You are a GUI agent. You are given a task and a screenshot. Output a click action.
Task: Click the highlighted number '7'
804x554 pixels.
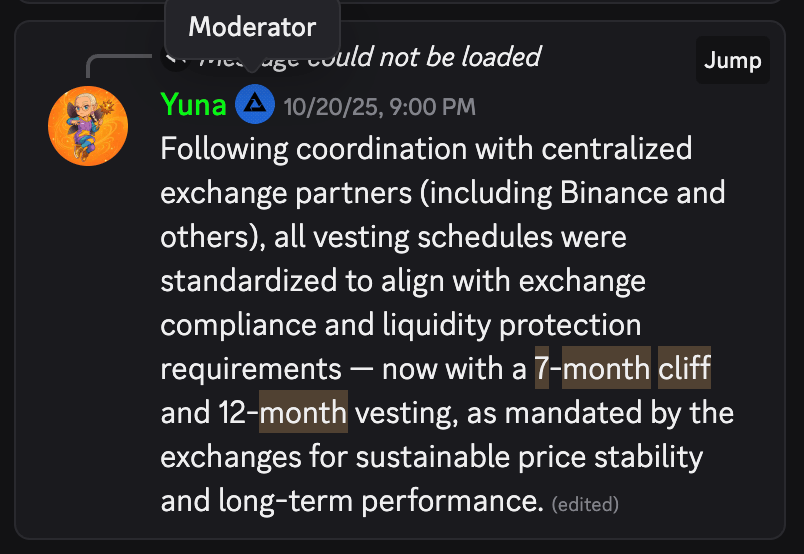542,369
